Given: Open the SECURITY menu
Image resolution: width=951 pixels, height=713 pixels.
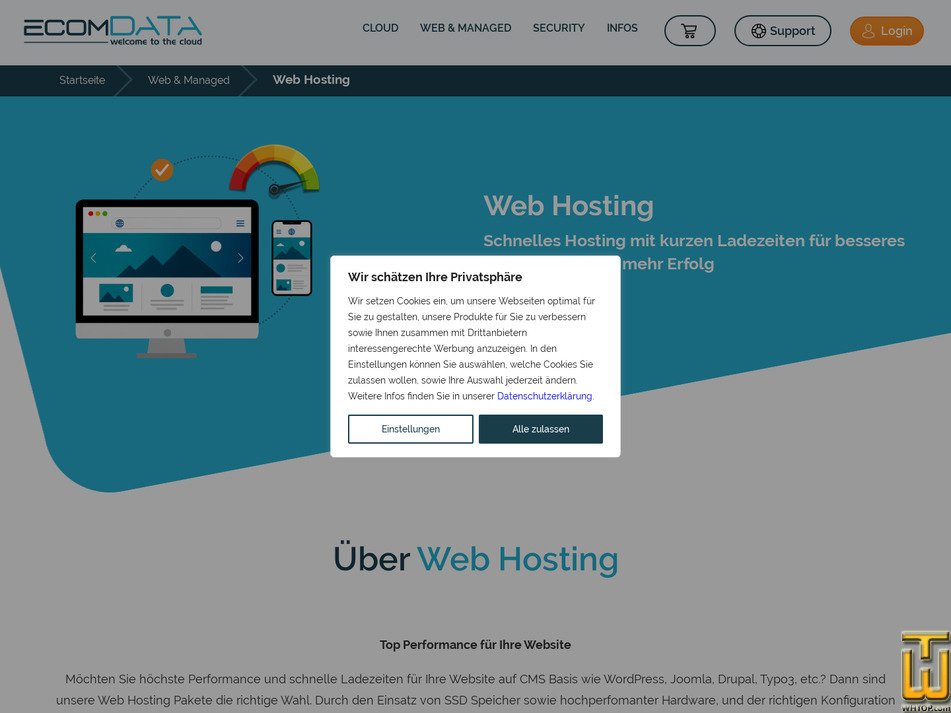Looking at the screenshot, I should coord(559,28).
